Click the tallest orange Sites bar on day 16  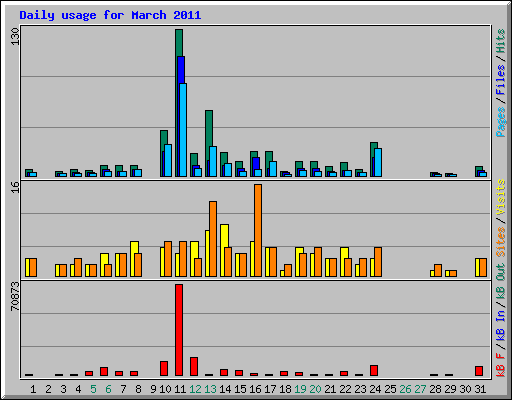point(258,230)
